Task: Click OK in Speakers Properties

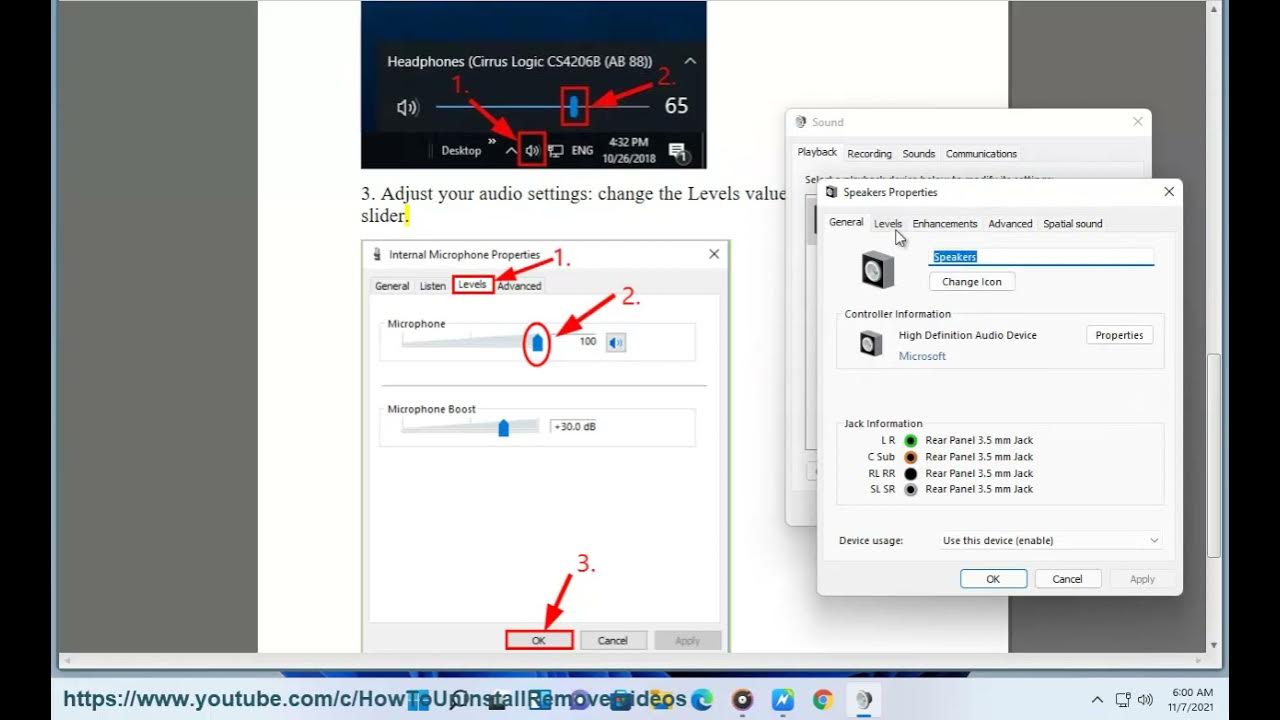Action: click(x=993, y=579)
